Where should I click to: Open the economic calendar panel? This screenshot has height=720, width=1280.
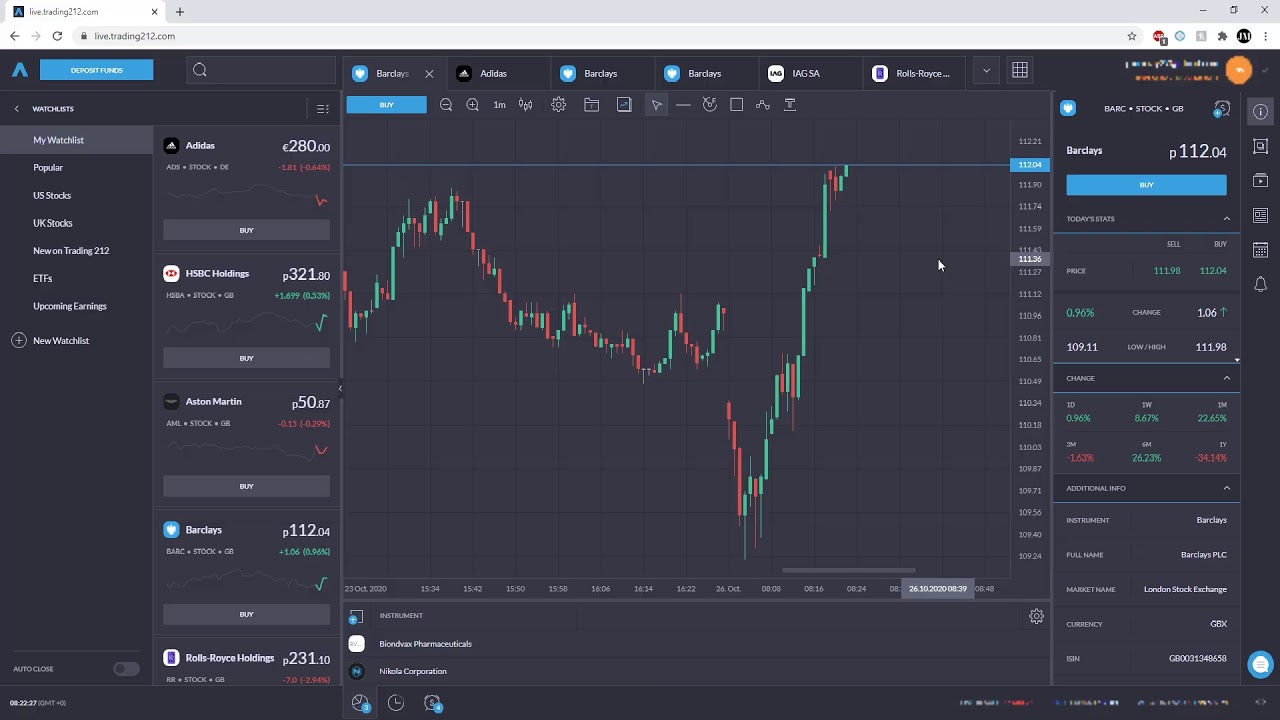point(1260,250)
